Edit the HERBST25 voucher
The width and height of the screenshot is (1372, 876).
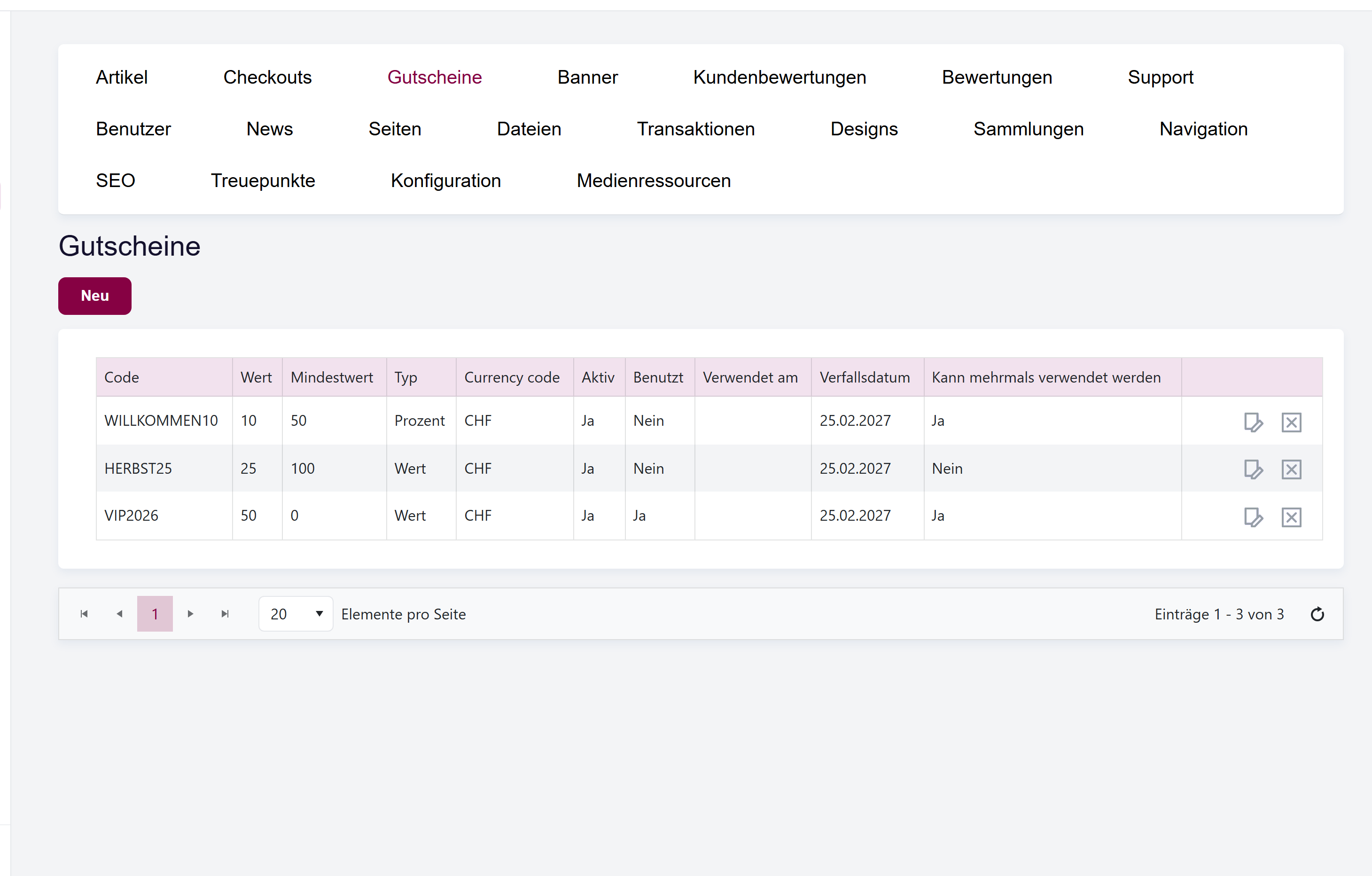pyautogui.click(x=1253, y=469)
